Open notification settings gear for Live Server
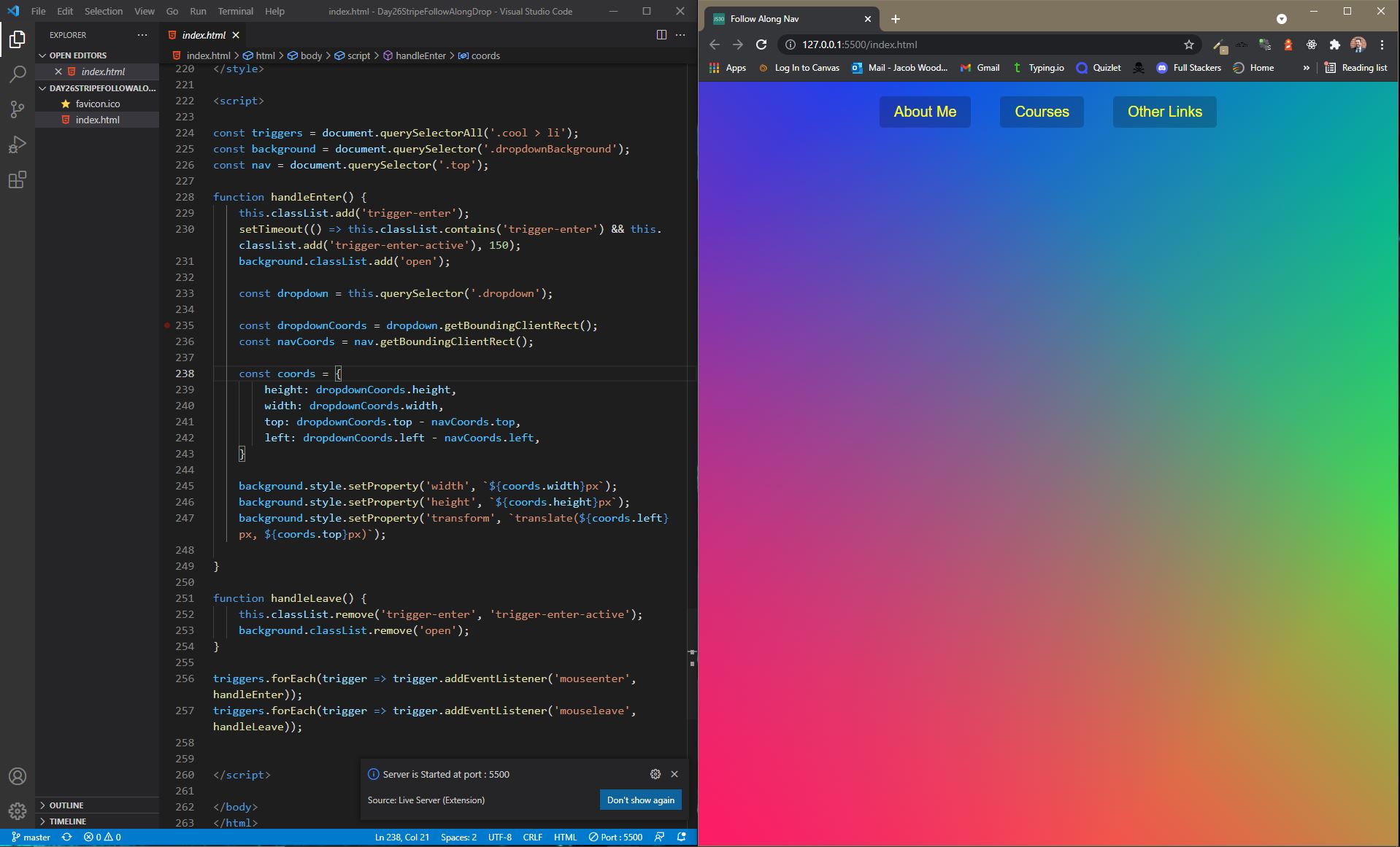 pyautogui.click(x=655, y=774)
